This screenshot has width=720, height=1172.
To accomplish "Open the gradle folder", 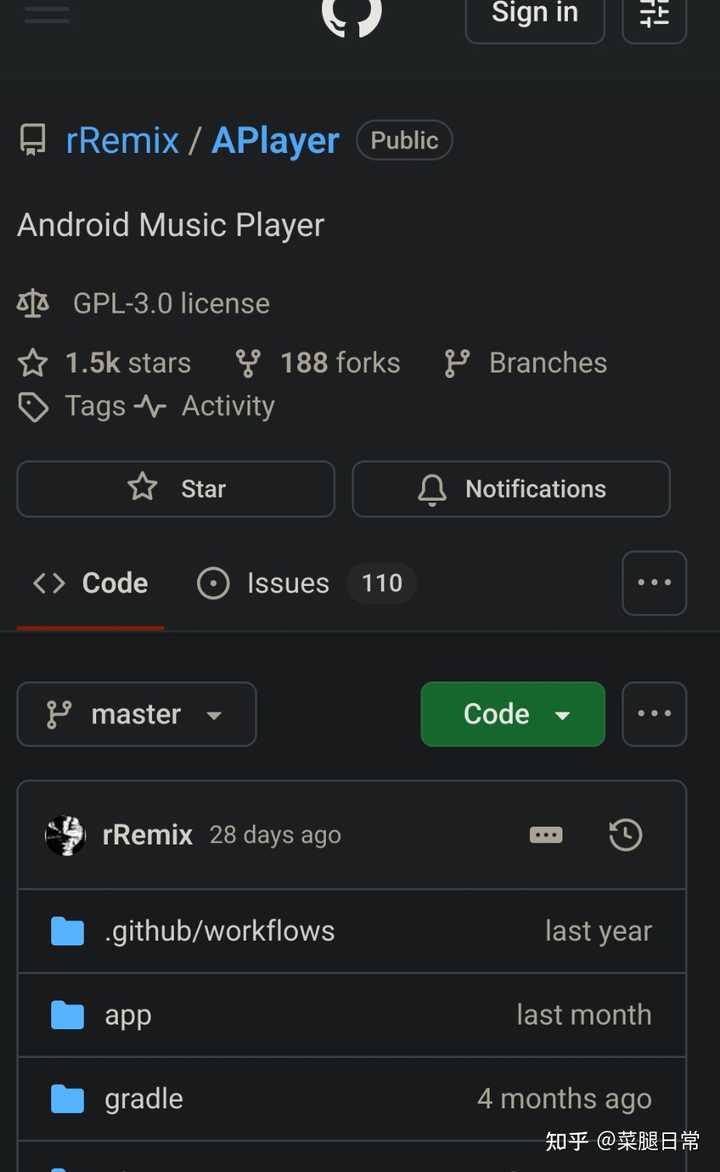I will pyautogui.click(x=144, y=1099).
